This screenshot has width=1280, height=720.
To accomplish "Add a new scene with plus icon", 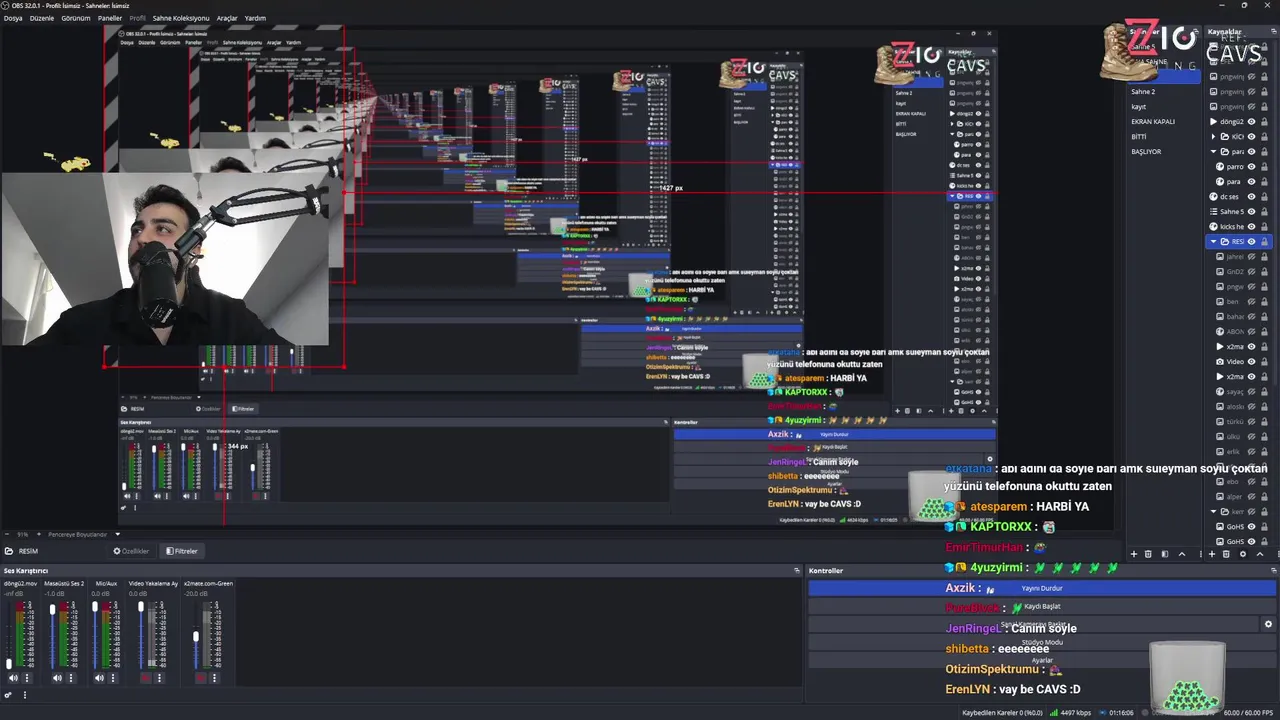I will click(1134, 554).
